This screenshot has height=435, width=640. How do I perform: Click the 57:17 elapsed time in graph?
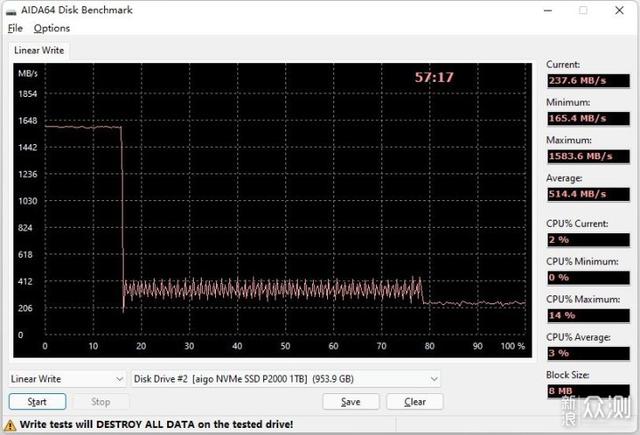click(434, 77)
